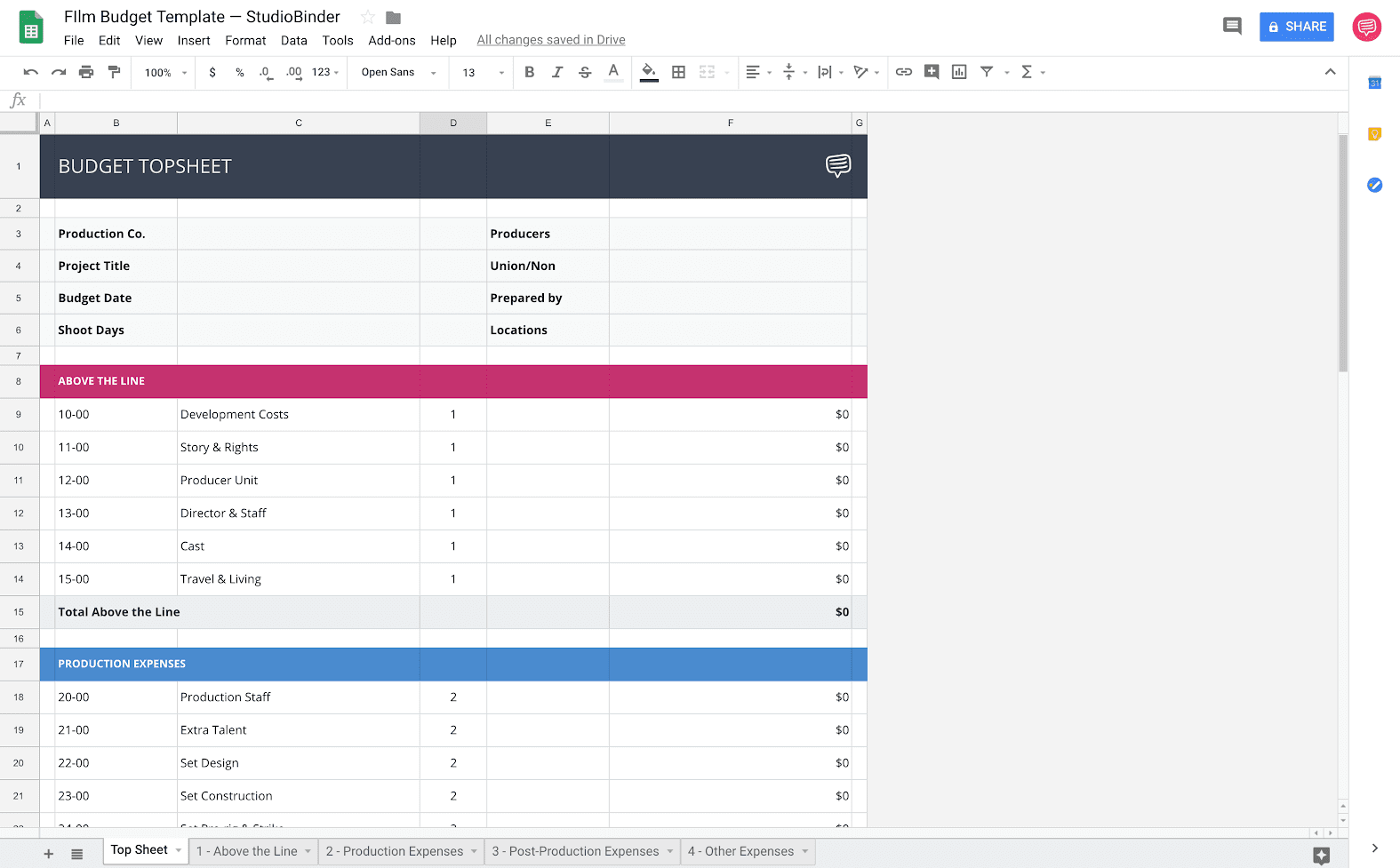Click the Undo icon in toolbar

point(31,72)
